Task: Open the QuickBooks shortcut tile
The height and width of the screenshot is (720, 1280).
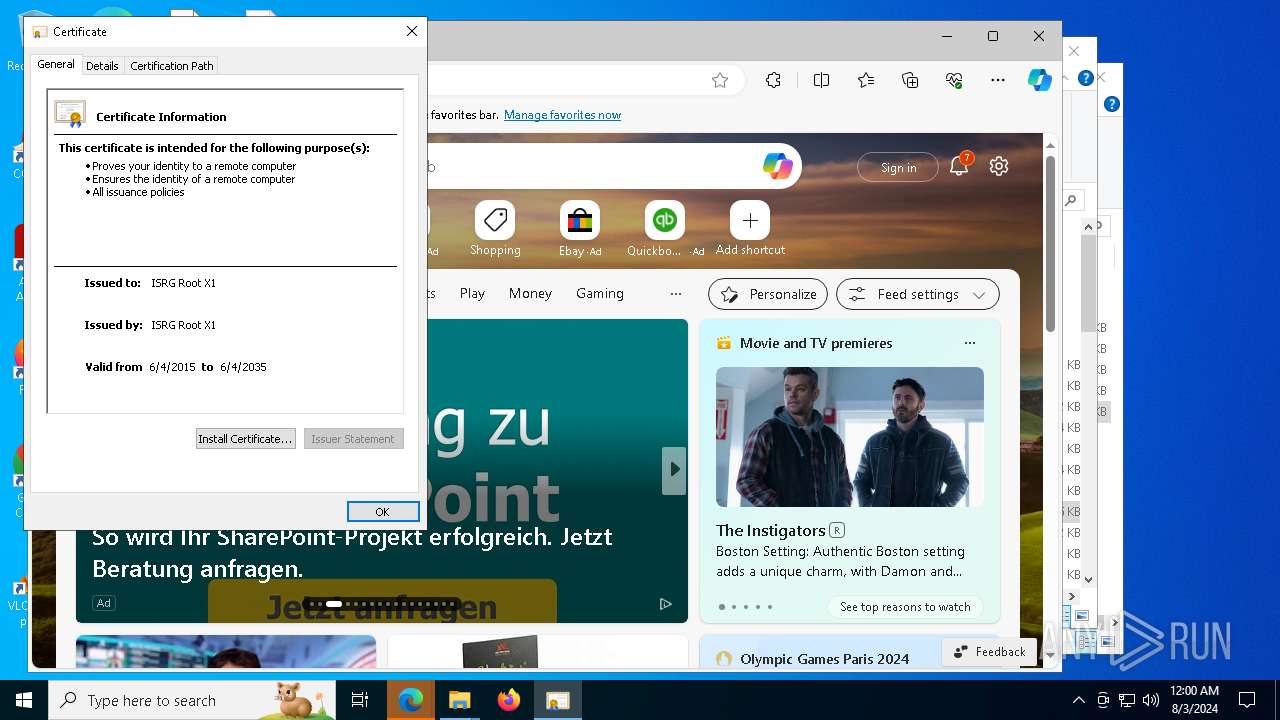Action: point(665,229)
